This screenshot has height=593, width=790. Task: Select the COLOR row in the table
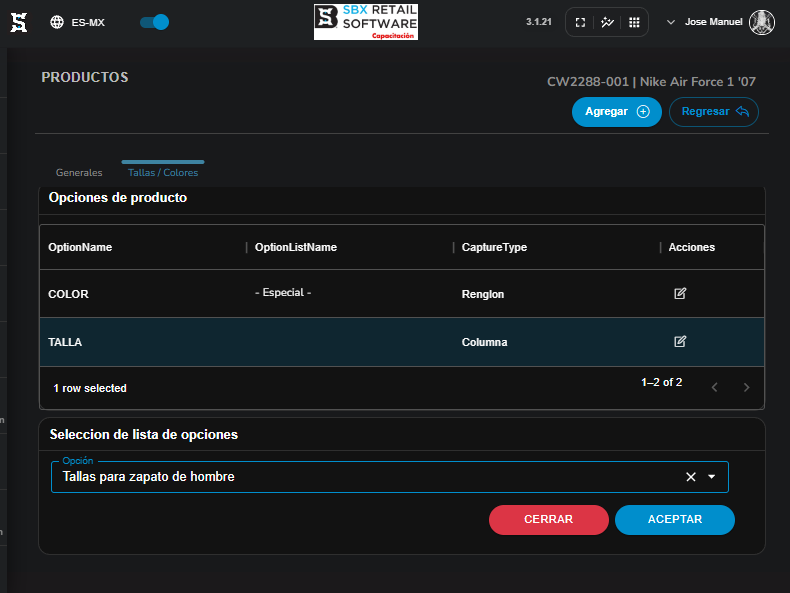[x=402, y=294]
